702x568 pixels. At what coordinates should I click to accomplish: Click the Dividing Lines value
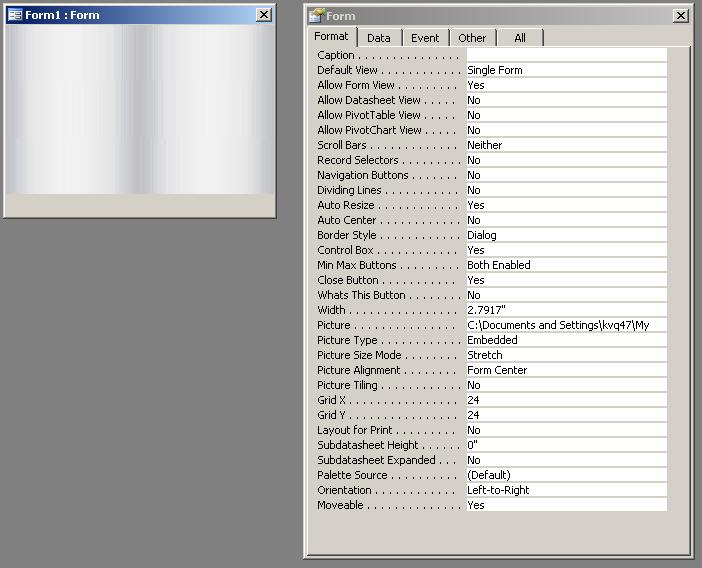coord(566,190)
